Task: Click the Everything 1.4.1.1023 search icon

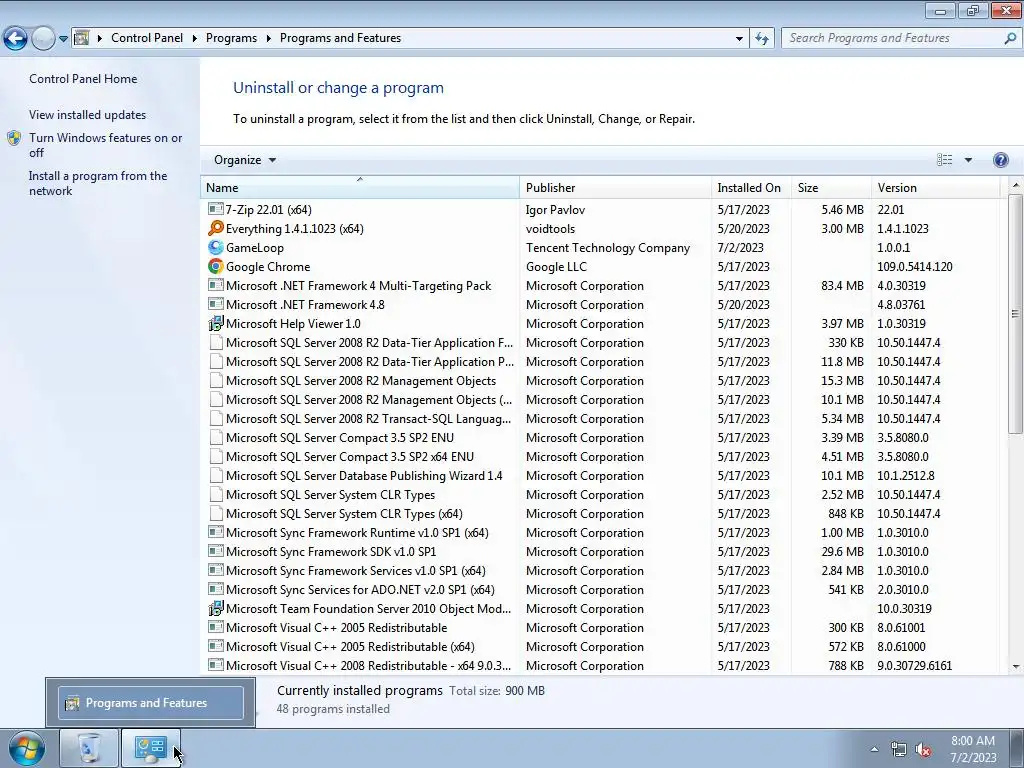Action: click(x=216, y=228)
